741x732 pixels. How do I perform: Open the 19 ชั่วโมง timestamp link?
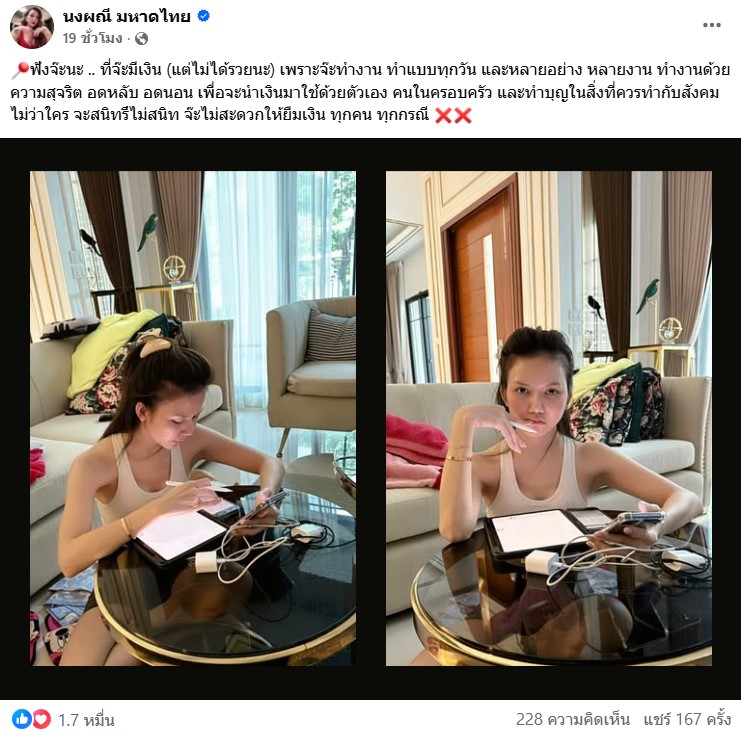click(x=93, y=38)
